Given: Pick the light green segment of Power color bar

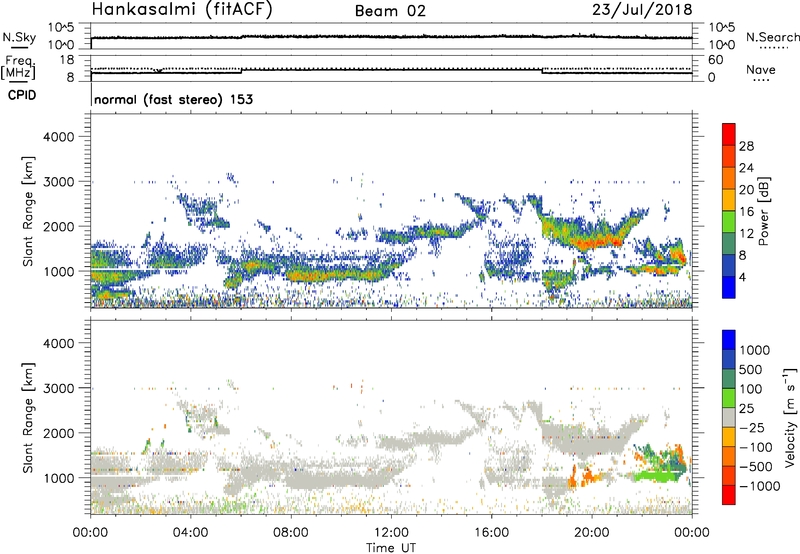Looking at the screenshot, I should coord(729,222).
